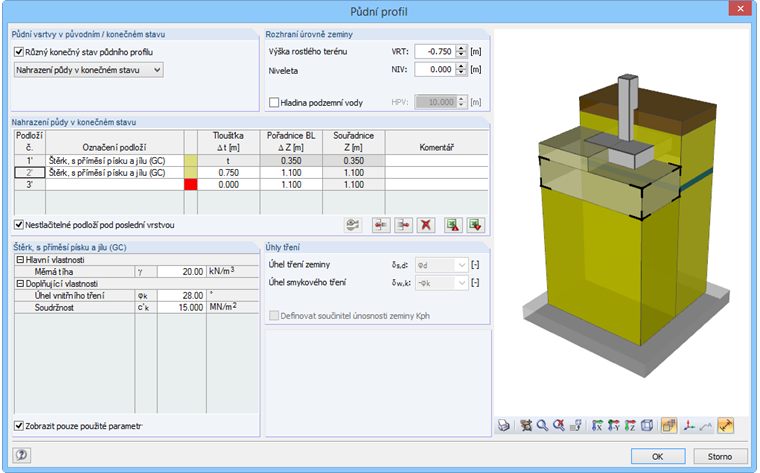Open the Nahrazení půdy v konečném stavu dropdown
Image resolution: width=760 pixels, height=473 pixels.
tap(89, 70)
